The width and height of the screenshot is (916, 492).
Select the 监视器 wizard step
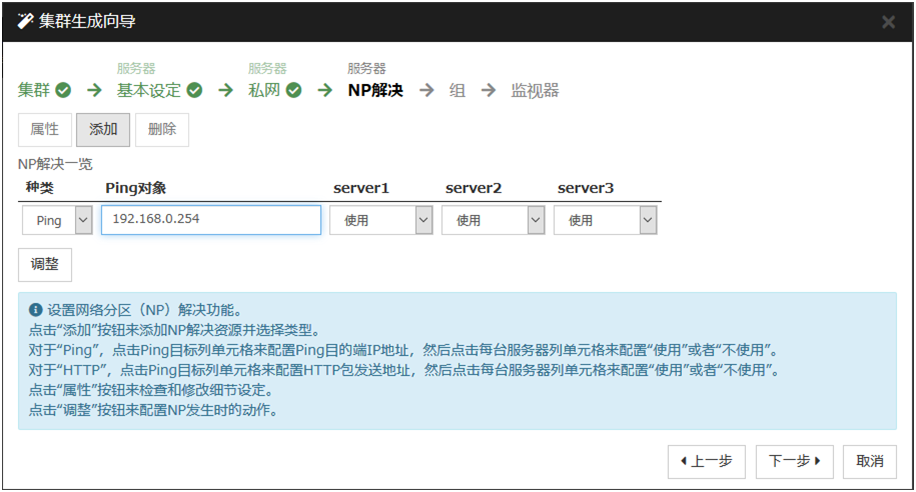tap(535, 91)
